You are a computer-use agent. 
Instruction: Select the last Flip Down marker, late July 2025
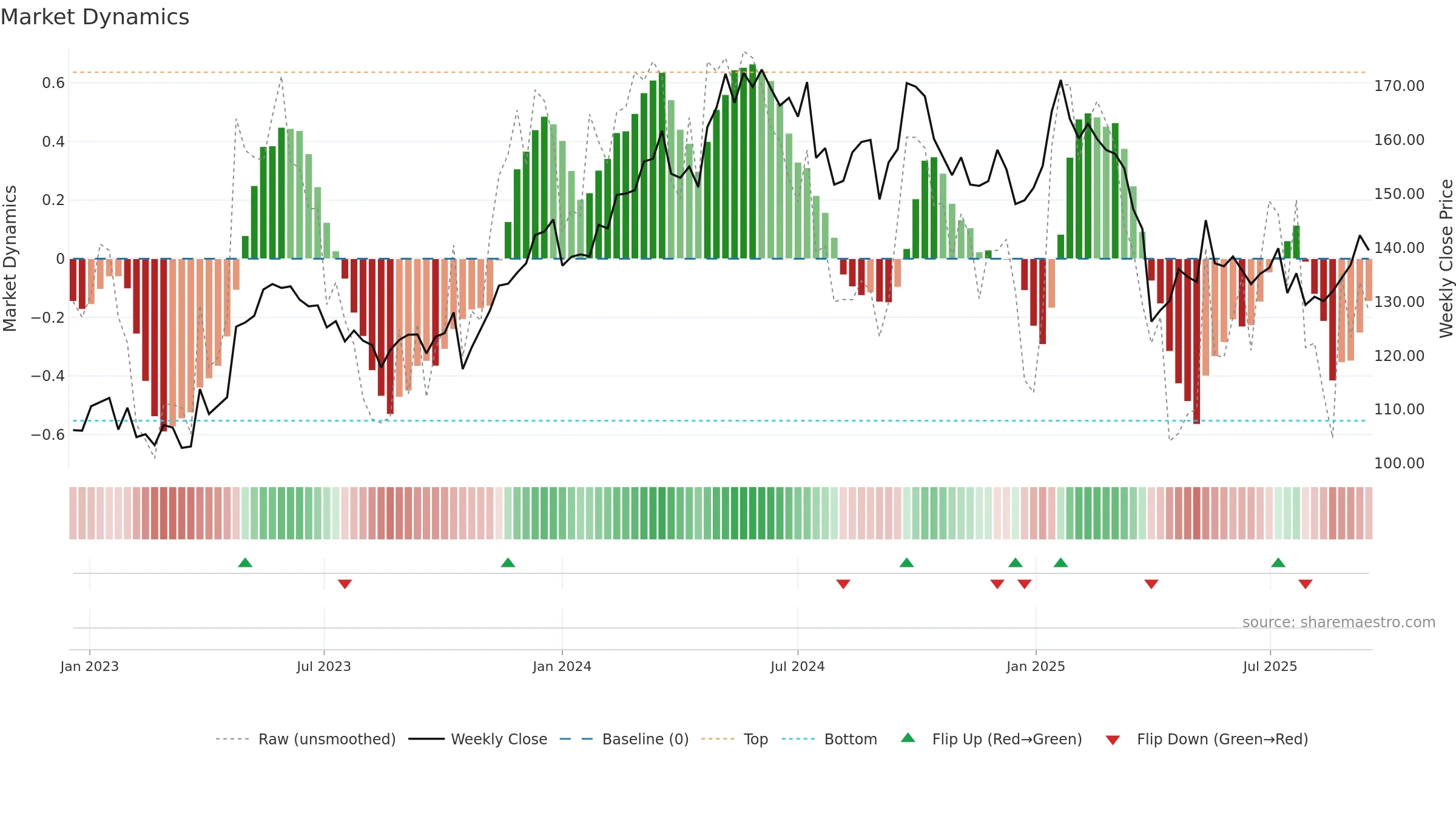[x=1306, y=584]
